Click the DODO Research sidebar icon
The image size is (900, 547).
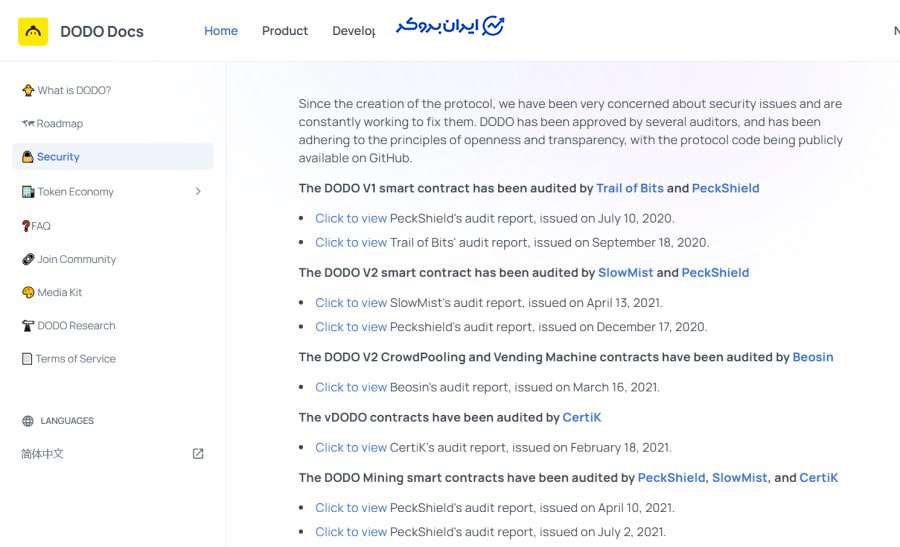click(x=28, y=326)
